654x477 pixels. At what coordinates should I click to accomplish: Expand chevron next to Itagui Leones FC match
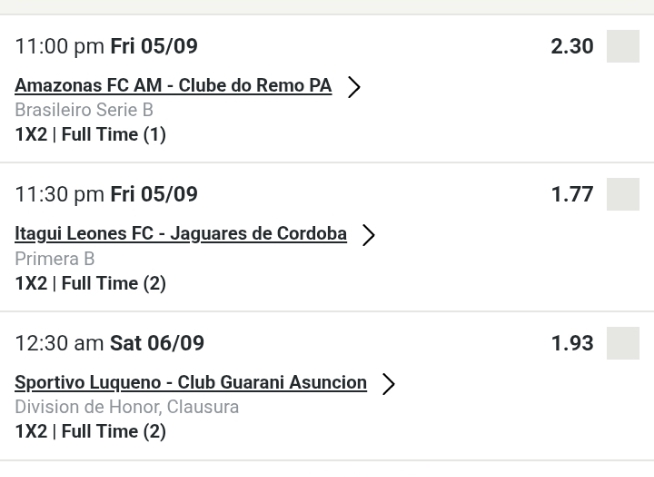tap(367, 235)
